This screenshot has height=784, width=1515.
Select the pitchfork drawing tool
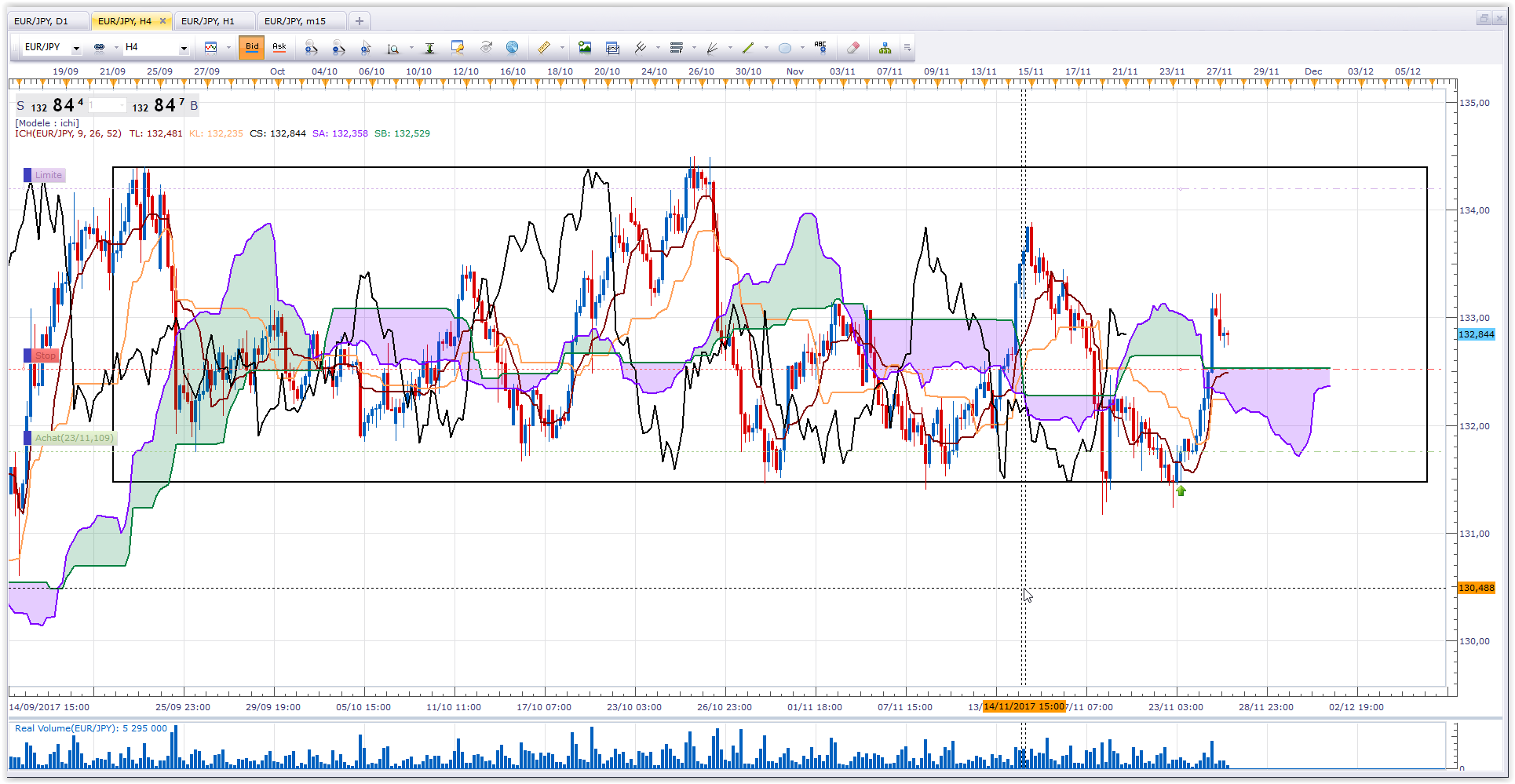click(640, 48)
